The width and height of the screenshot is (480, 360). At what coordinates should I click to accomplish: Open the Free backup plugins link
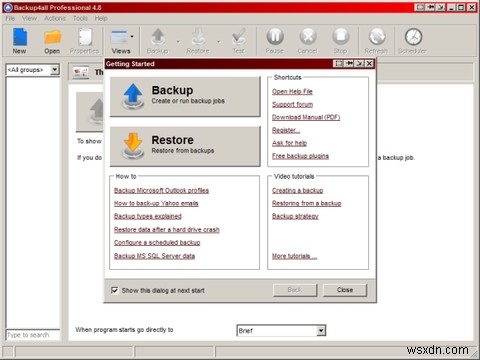300,156
